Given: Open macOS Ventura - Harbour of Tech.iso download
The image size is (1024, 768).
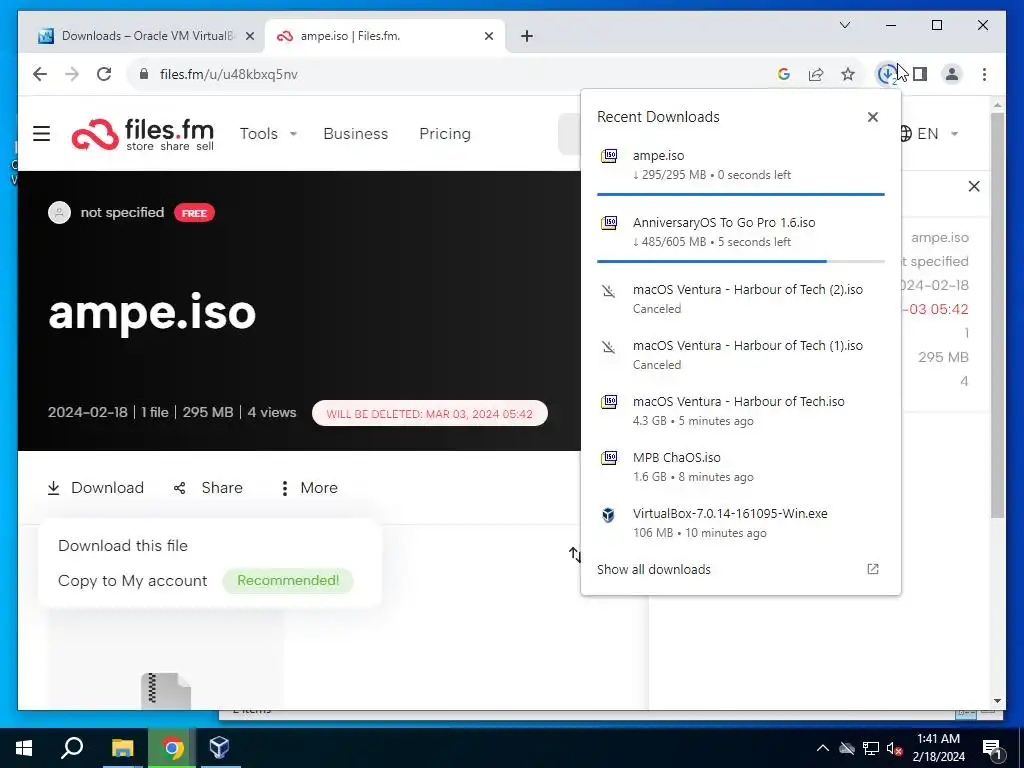Looking at the screenshot, I should 741,411.
